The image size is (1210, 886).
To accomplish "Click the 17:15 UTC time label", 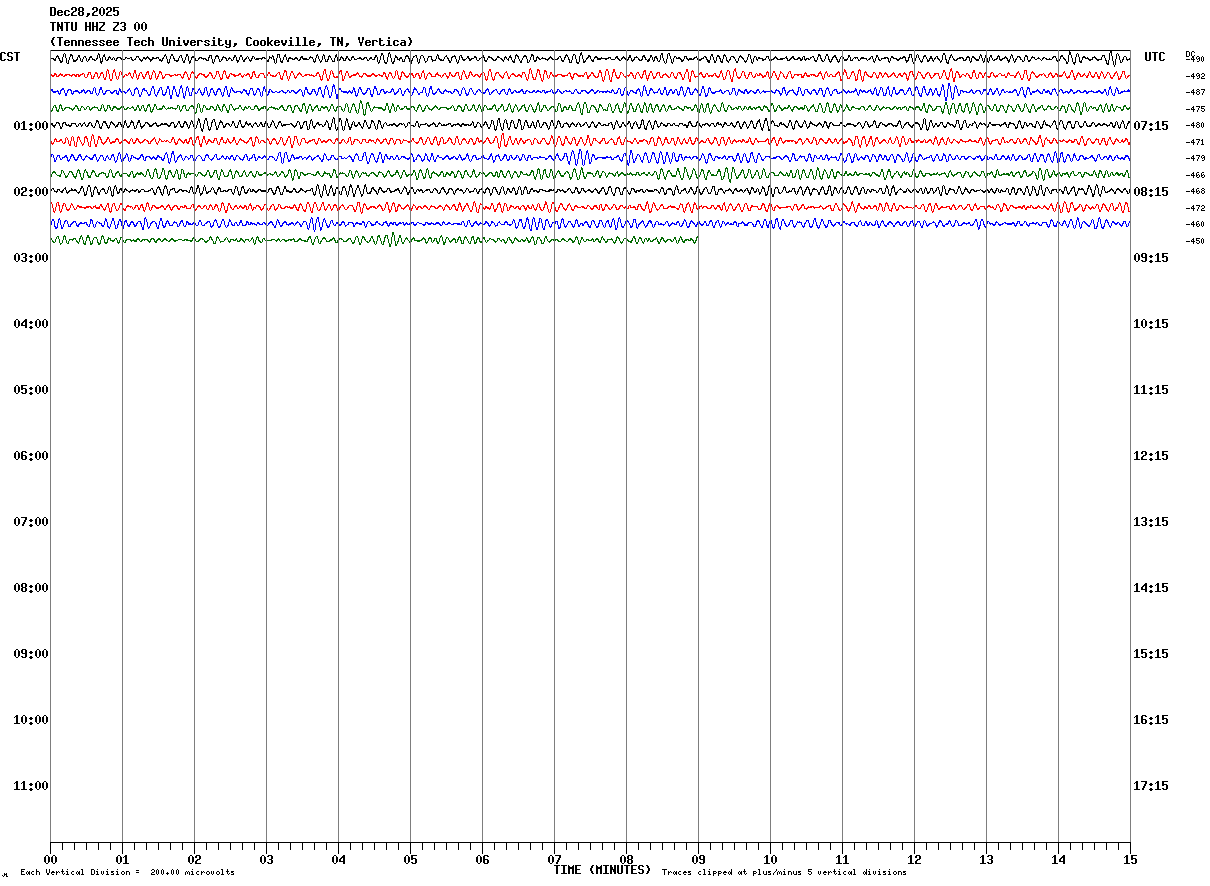I will (x=1151, y=786).
